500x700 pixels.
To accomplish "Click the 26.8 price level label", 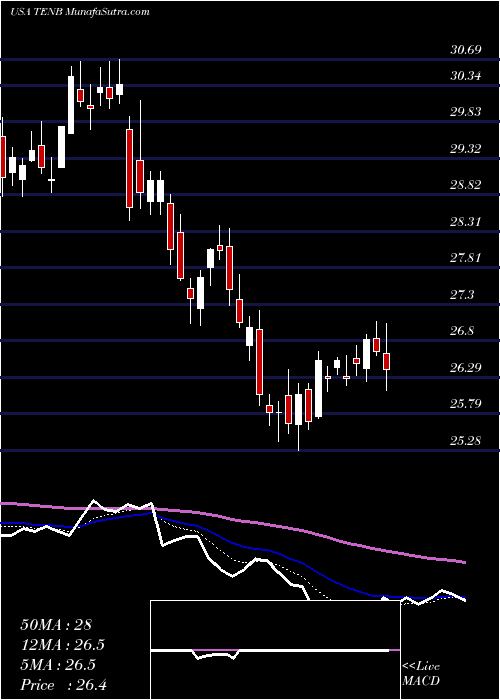I will coord(462,331).
